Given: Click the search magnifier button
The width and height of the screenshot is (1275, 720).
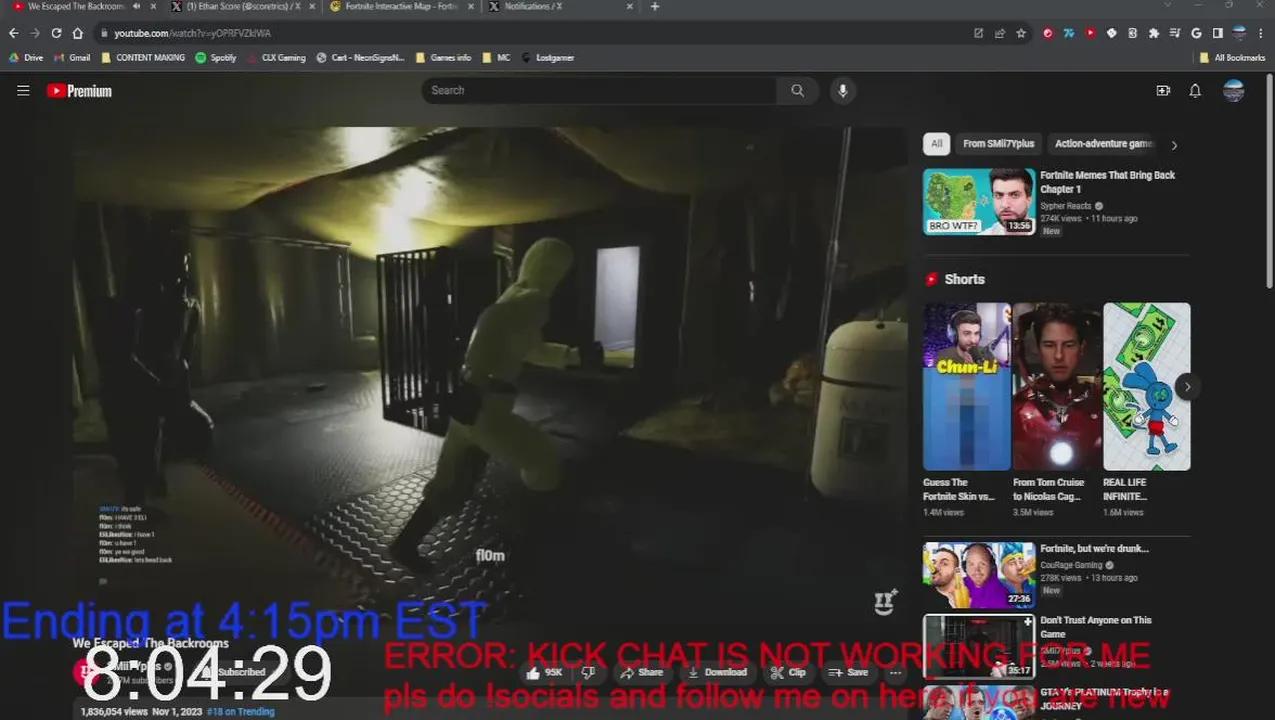Looking at the screenshot, I should 797,90.
